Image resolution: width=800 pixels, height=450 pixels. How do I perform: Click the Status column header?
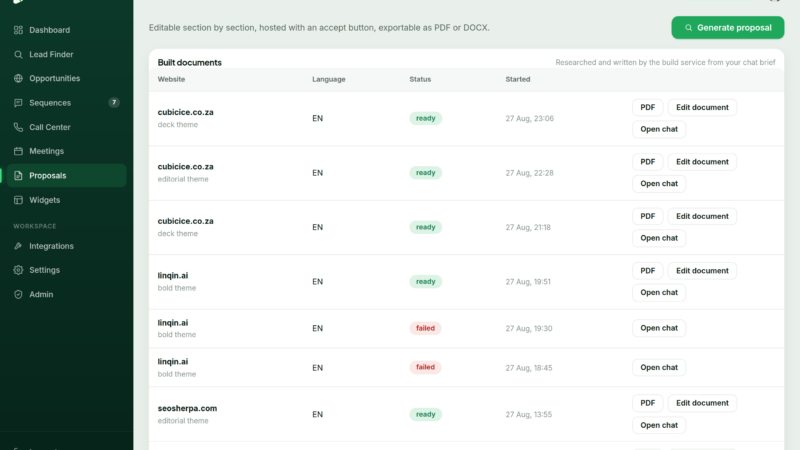420,79
